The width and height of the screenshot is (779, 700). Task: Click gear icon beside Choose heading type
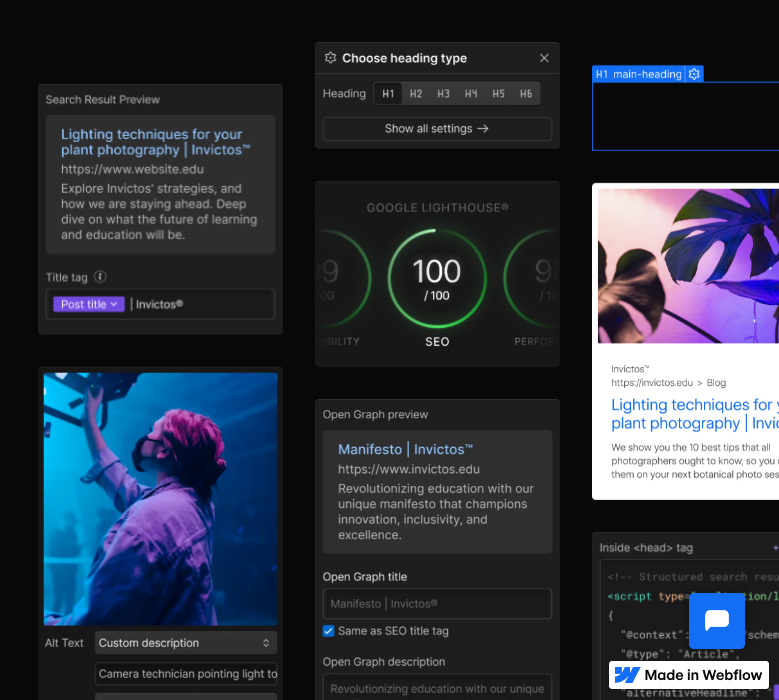[x=330, y=58]
